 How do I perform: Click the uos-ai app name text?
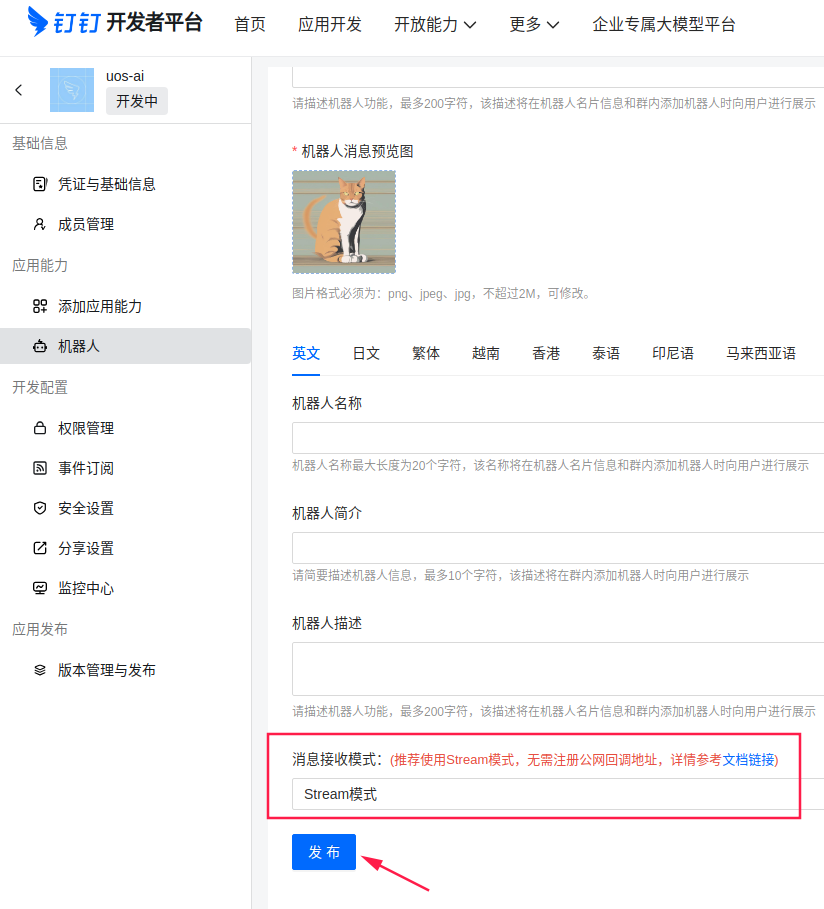pyautogui.click(x=125, y=76)
